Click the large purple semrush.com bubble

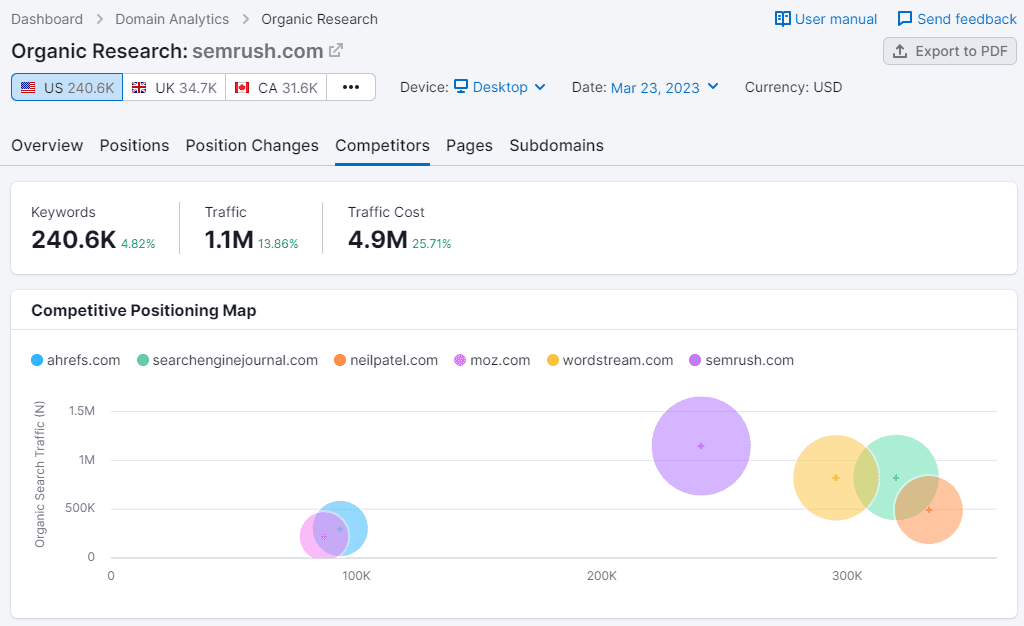(x=701, y=446)
